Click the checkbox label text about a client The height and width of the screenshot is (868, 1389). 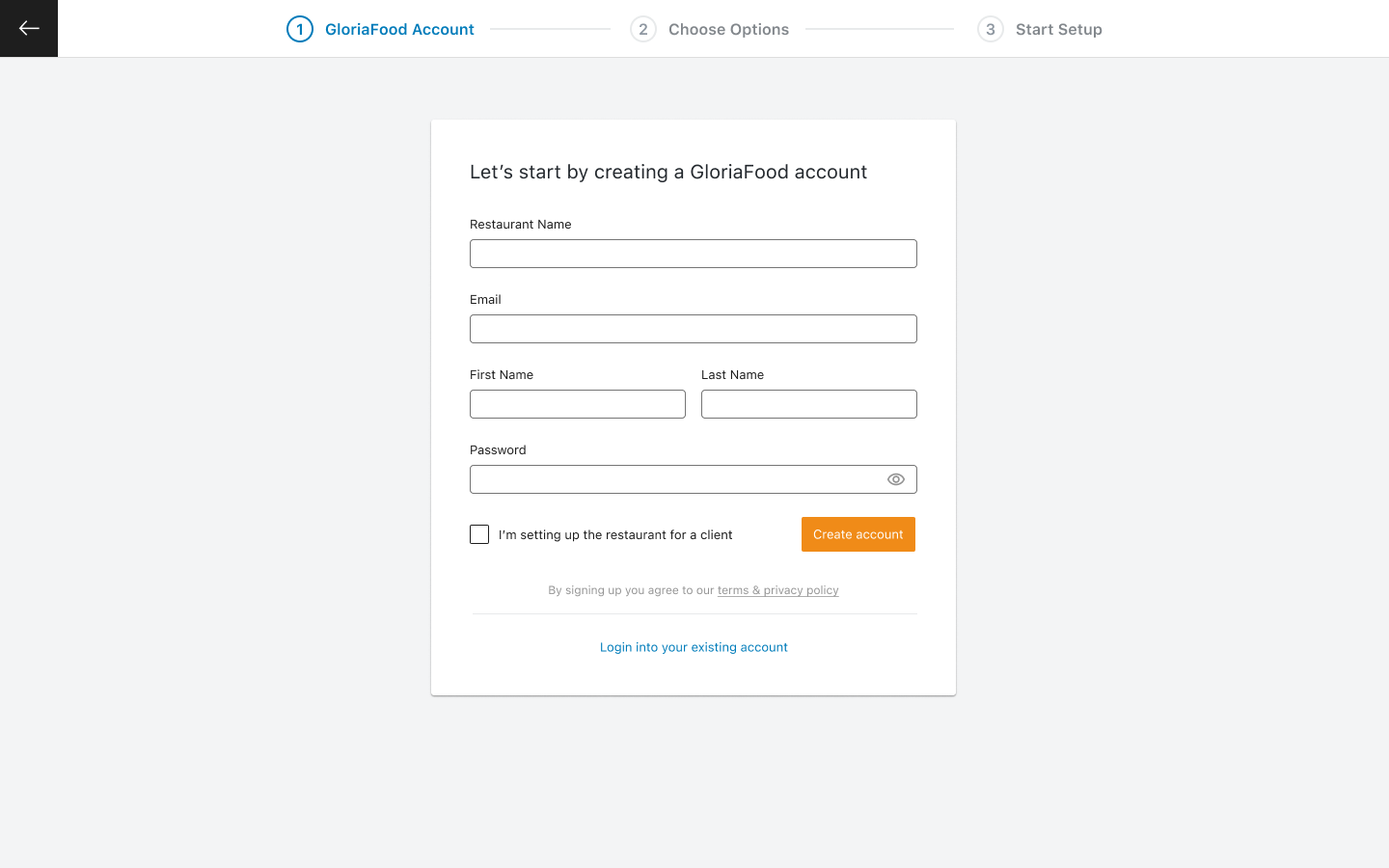pyautogui.click(x=615, y=535)
